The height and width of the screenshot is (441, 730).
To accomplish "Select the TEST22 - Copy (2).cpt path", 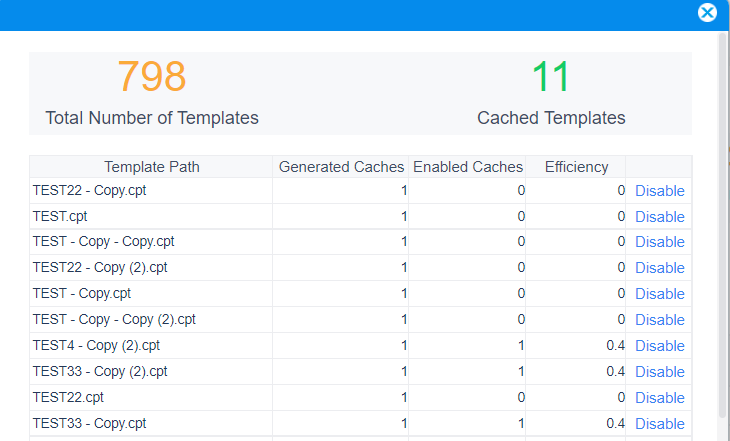I will 100,268.
